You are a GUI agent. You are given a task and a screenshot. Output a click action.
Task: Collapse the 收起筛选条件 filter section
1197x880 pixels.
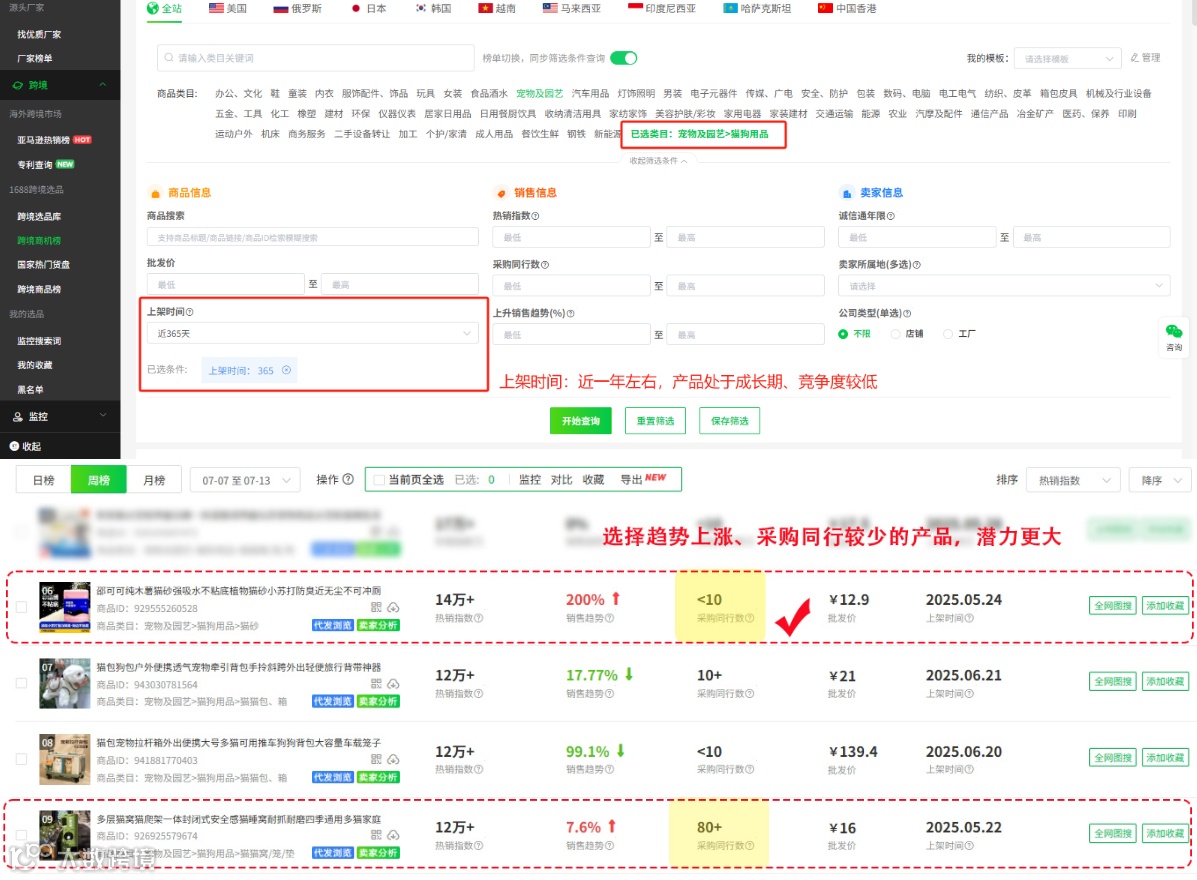658,161
